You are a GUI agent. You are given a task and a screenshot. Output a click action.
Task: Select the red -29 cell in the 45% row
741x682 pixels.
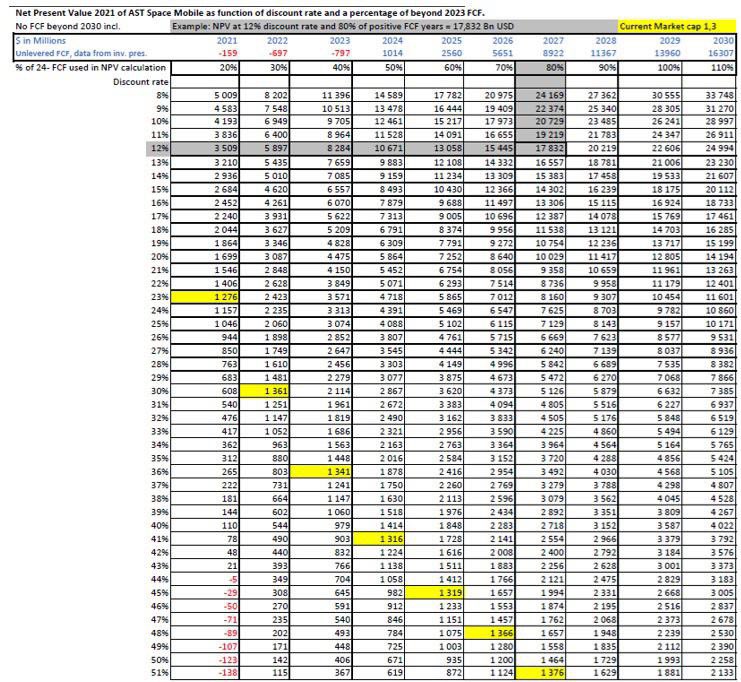tap(205, 593)
